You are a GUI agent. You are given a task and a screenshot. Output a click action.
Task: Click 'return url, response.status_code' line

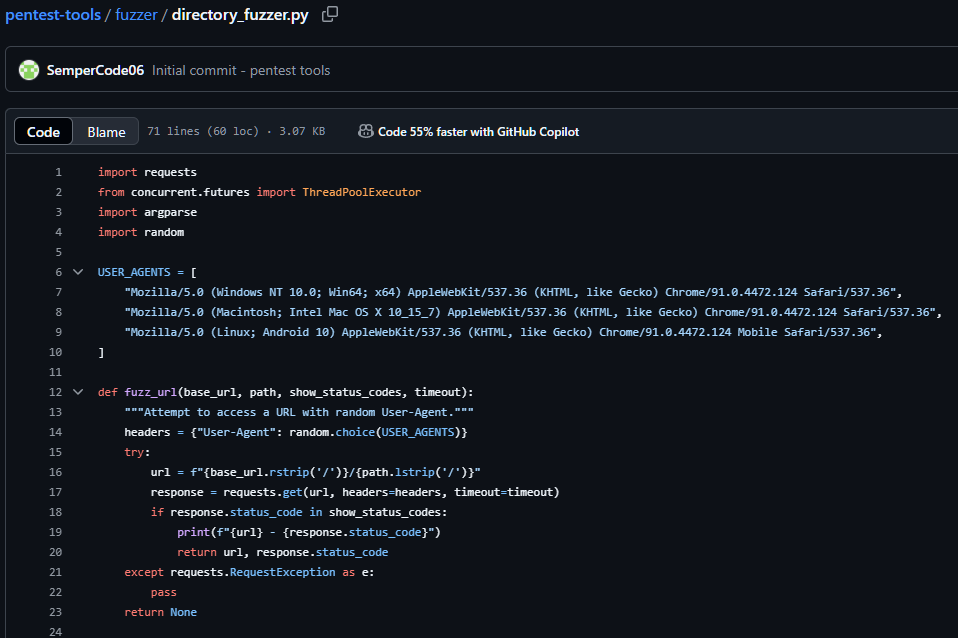point(282,552)
